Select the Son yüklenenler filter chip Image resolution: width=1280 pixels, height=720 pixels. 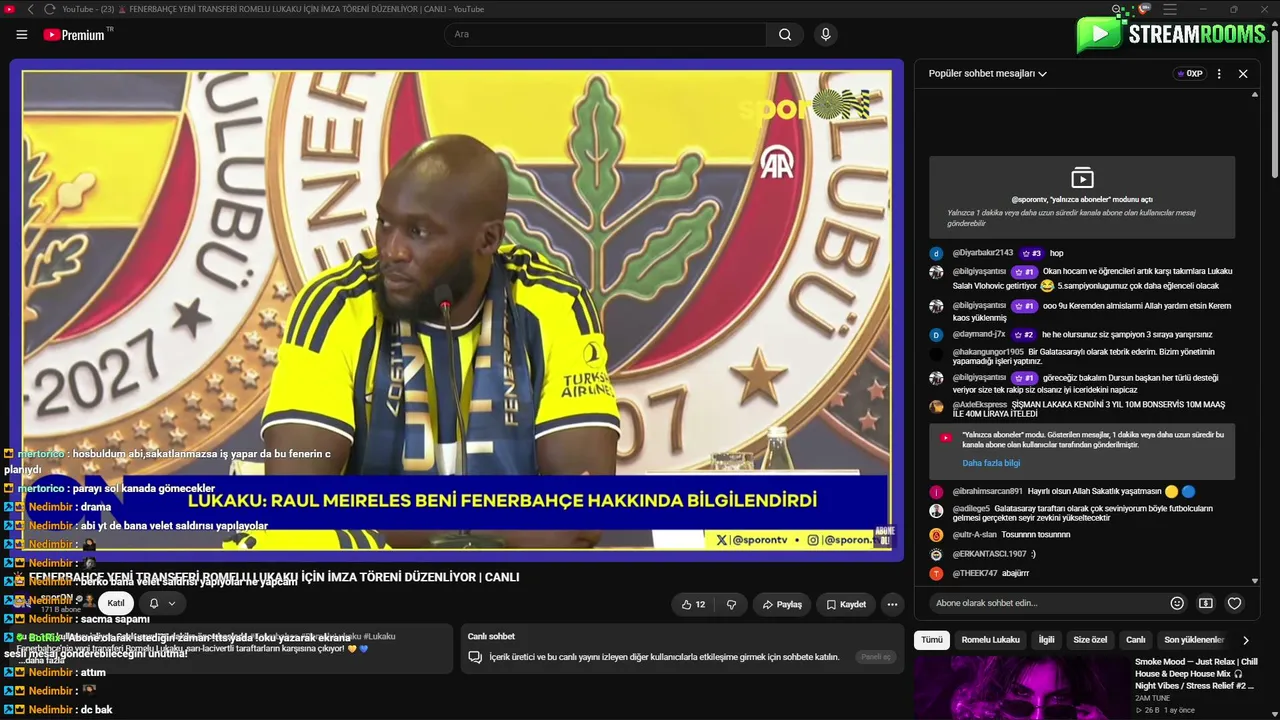tap(1194, 640)
